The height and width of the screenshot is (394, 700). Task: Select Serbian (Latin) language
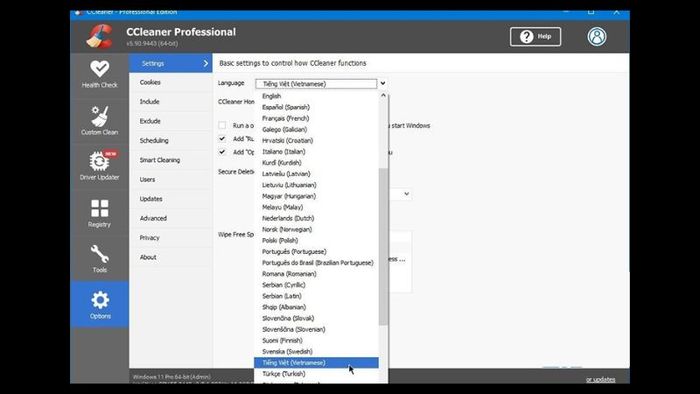[317, 296]
